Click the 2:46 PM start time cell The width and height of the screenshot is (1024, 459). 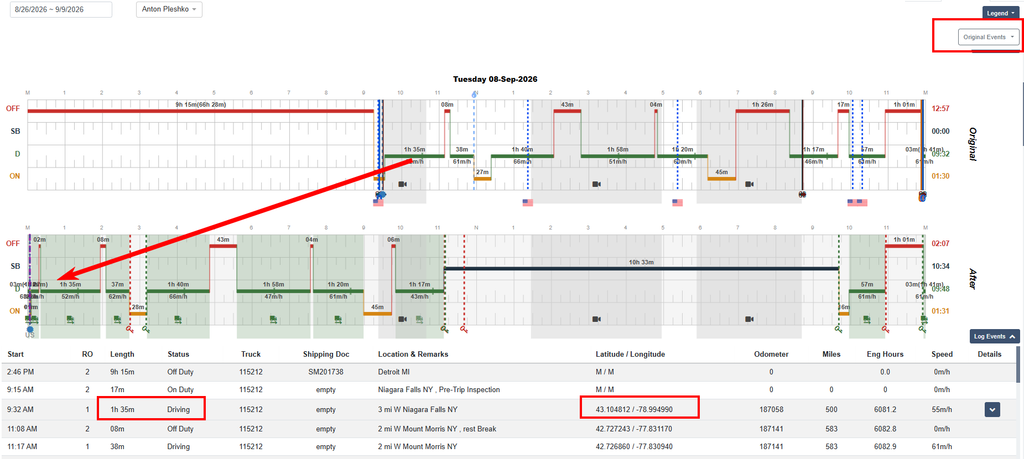(x=20, y=371)
